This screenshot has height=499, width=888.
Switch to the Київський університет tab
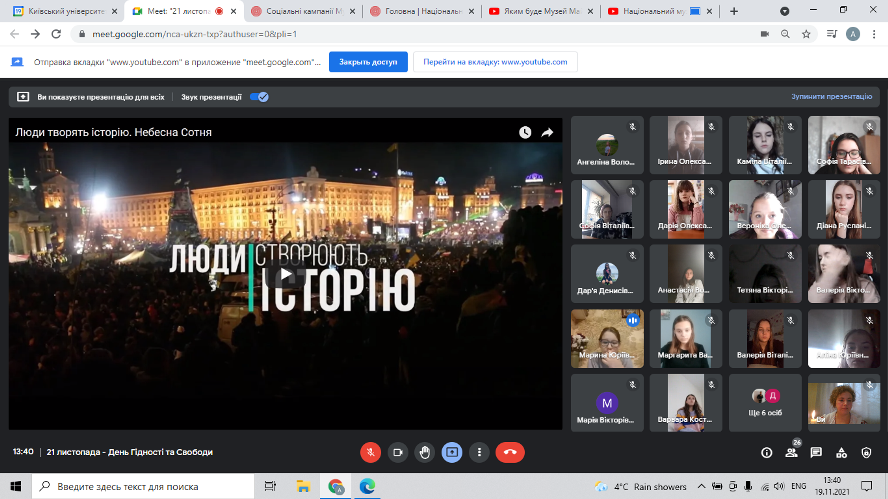tap(60, 11)
